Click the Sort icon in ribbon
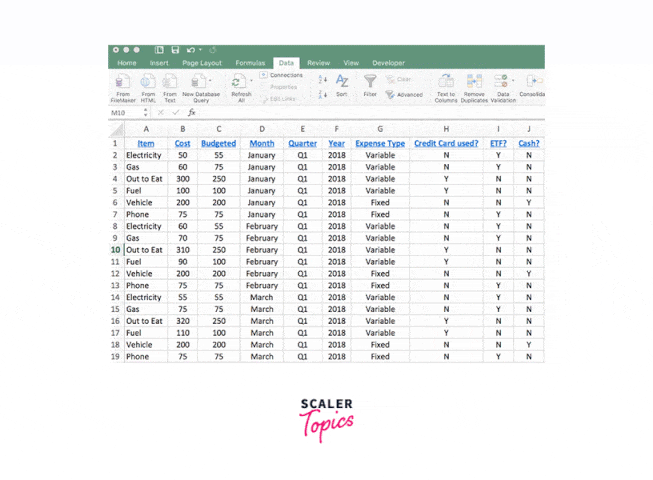The width and height of the screenshot is (653, 480). (342, 82)
